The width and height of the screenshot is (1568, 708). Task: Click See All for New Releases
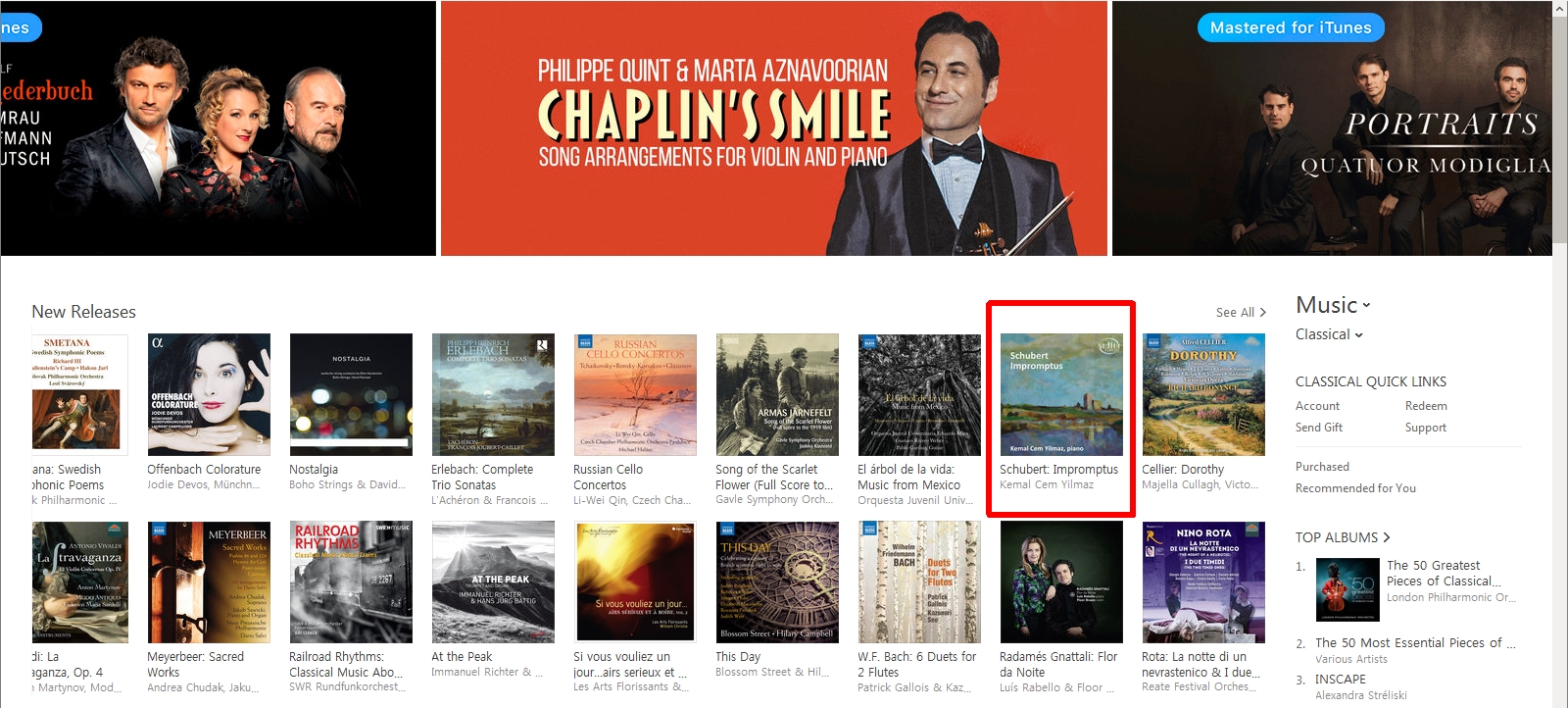pos(1241,313)
